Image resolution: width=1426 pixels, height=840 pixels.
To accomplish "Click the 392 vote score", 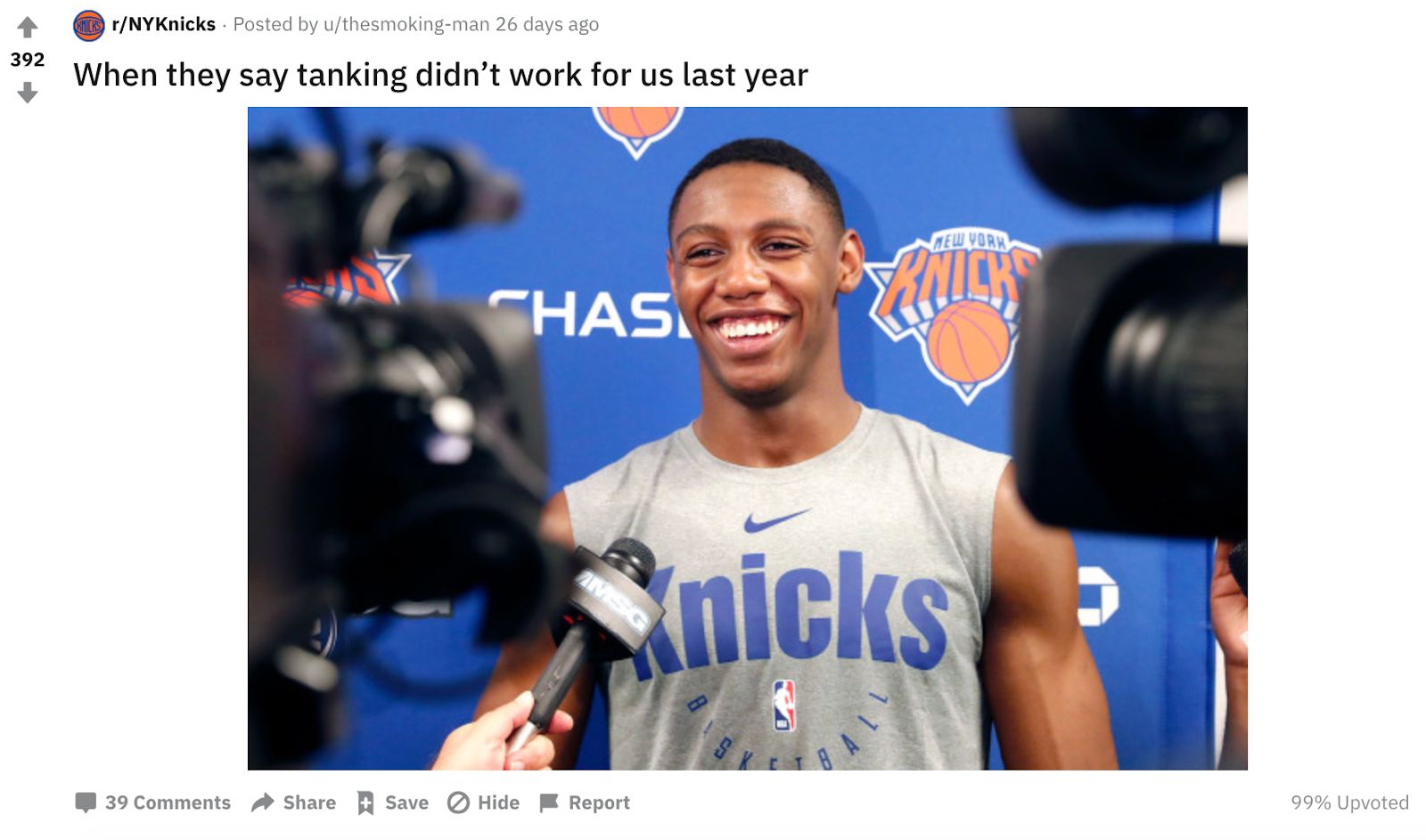I will [x=28, y=60].
